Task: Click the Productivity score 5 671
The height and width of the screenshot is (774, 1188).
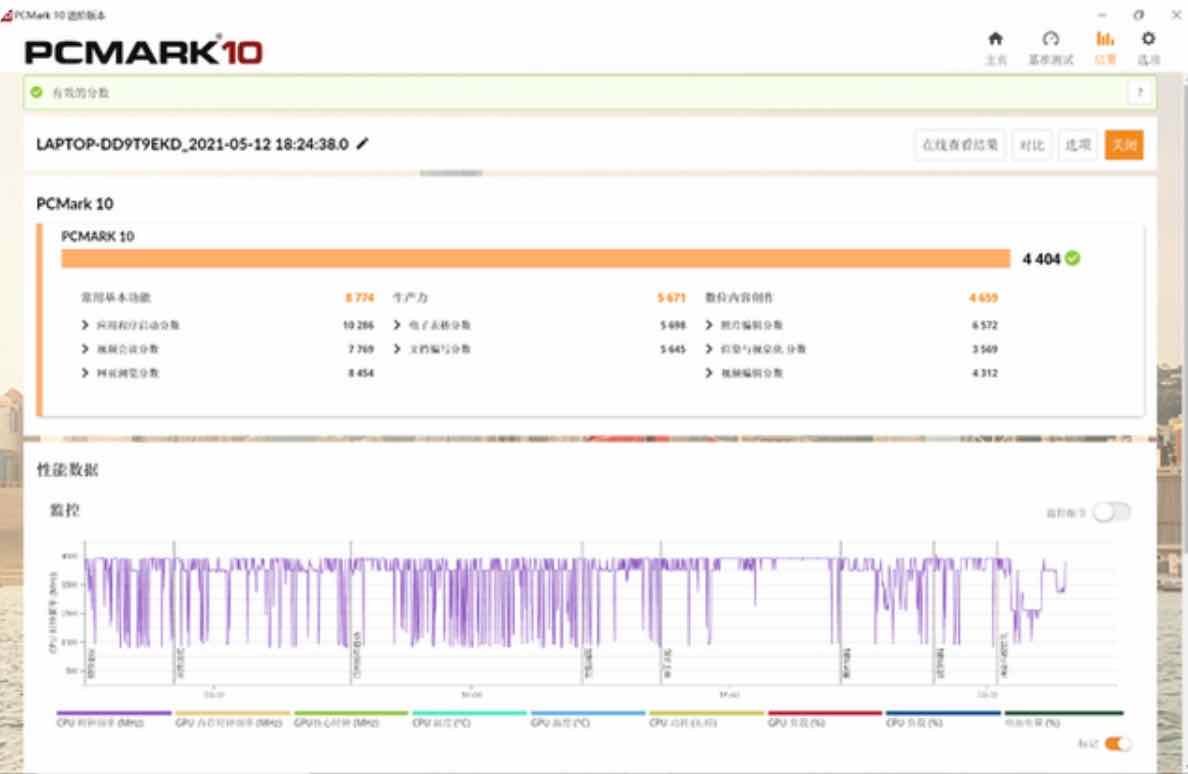Action: click(x=671, y=298)
